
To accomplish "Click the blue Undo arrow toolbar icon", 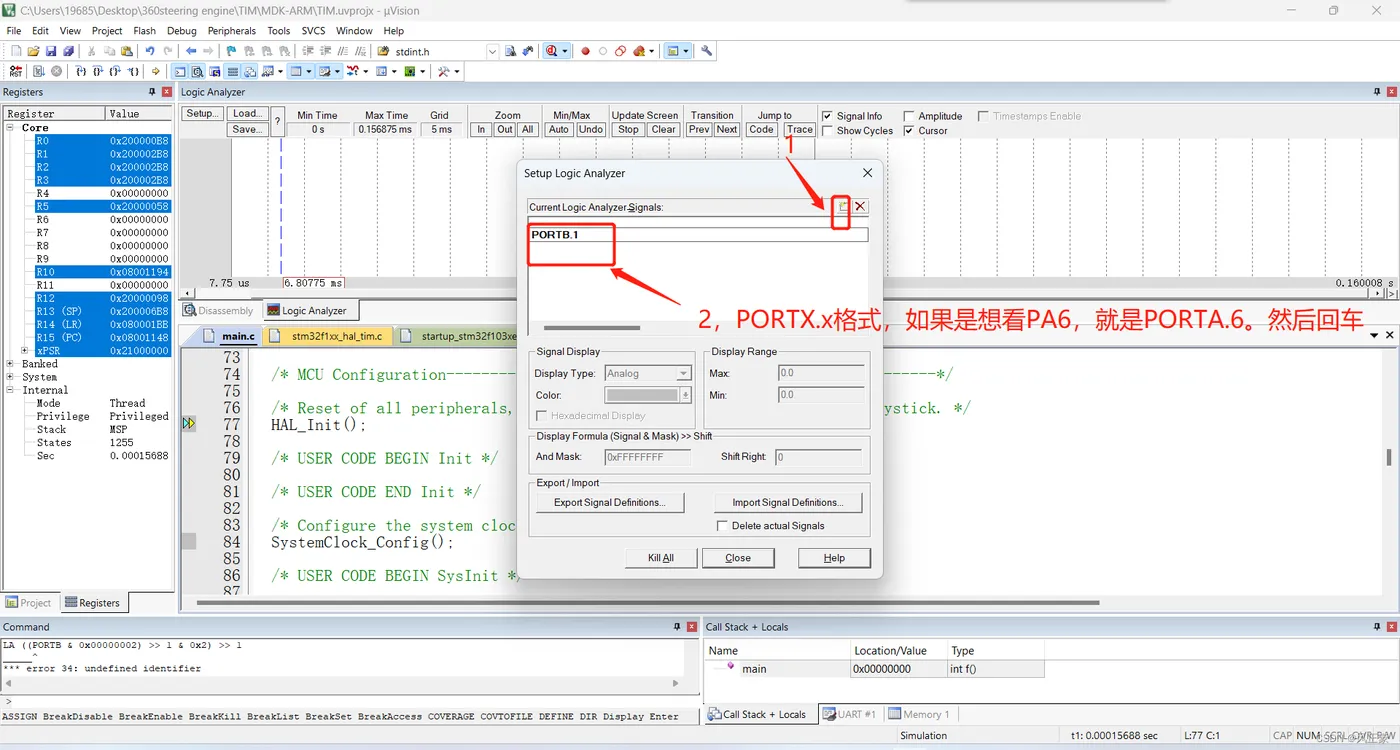I will (150, 51).
